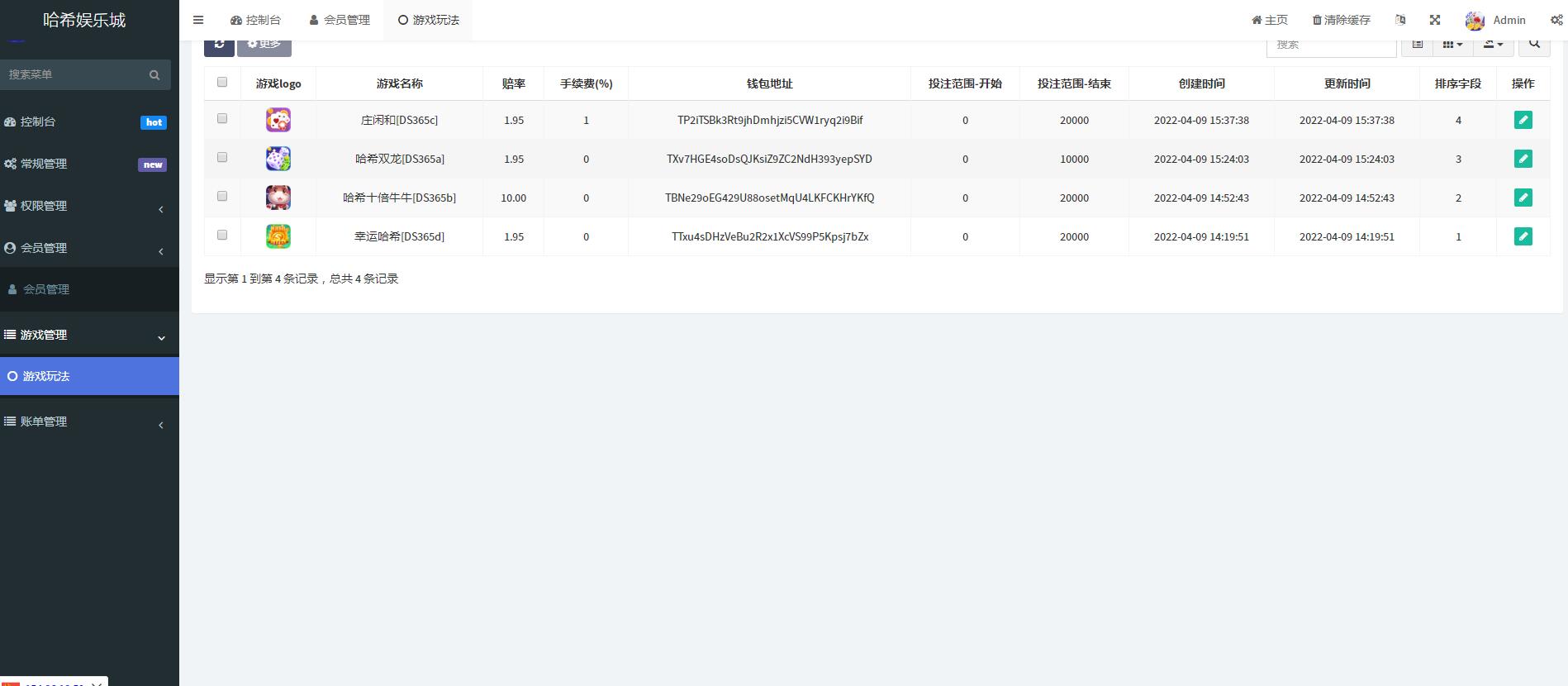Click the table search magnifier icon
The width and height of the screenshot is (1568, 686).
pyautogui.click(x=1534, y=45)
